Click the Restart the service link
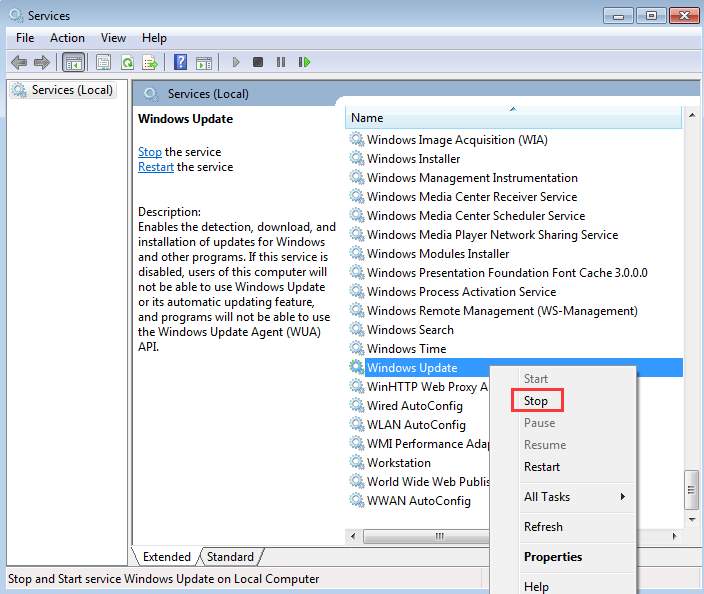Image resolution: width=704 pixels, height=594 pixels. point(155,167)
